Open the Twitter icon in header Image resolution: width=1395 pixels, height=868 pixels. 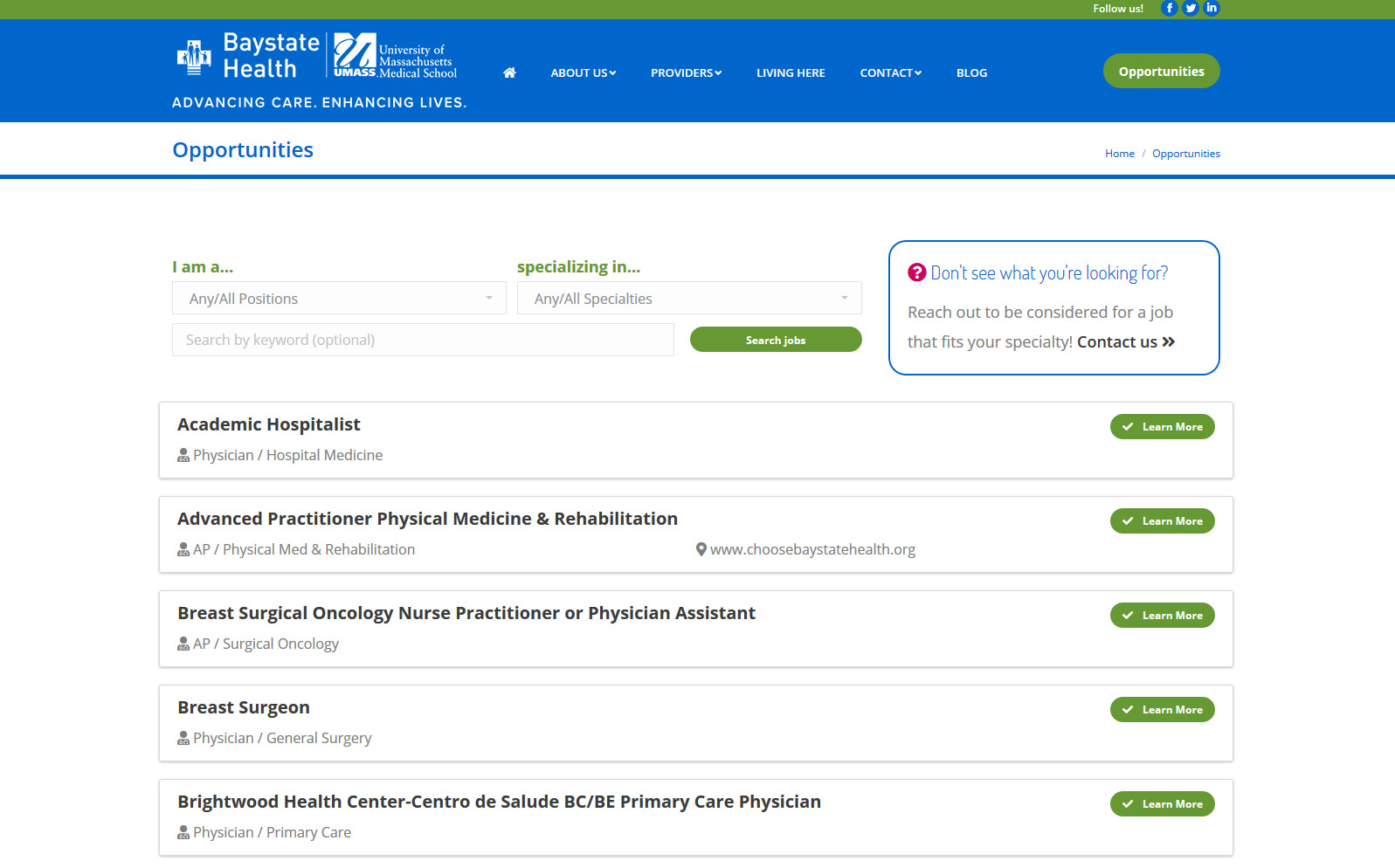(x=1190, y=8)
